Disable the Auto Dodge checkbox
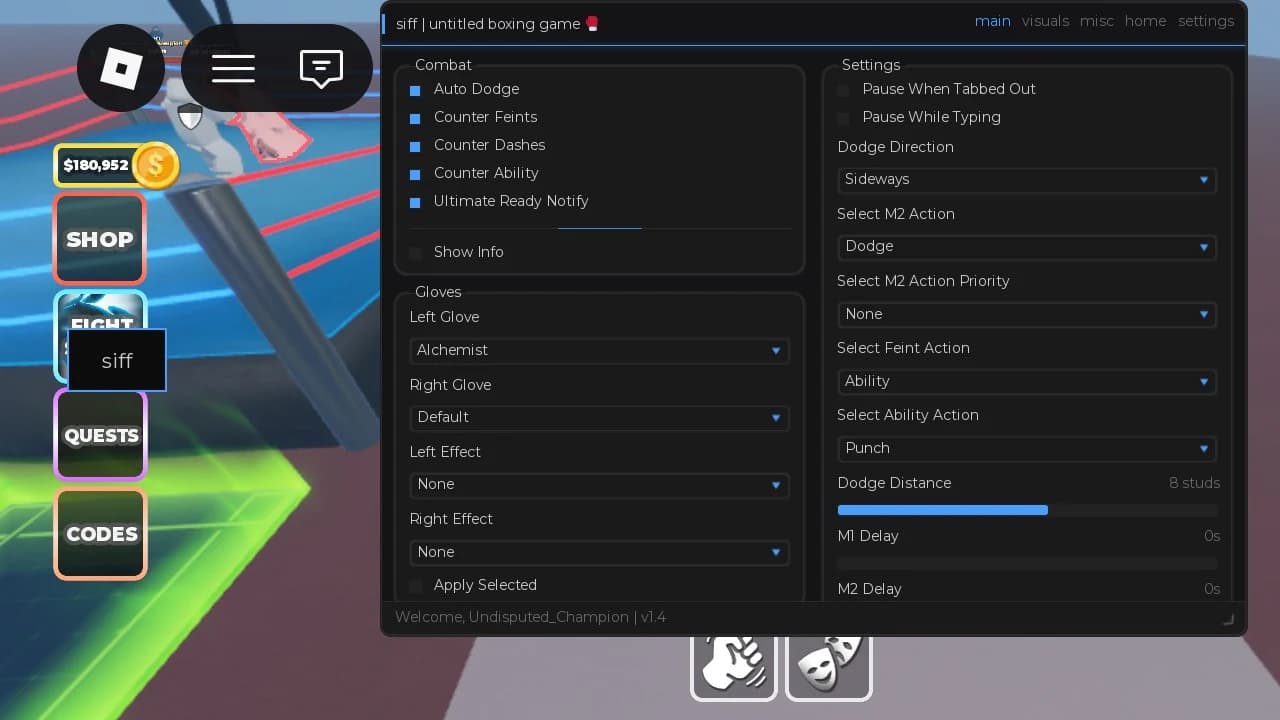This screenshot has width=1280, height=720. 415,90
